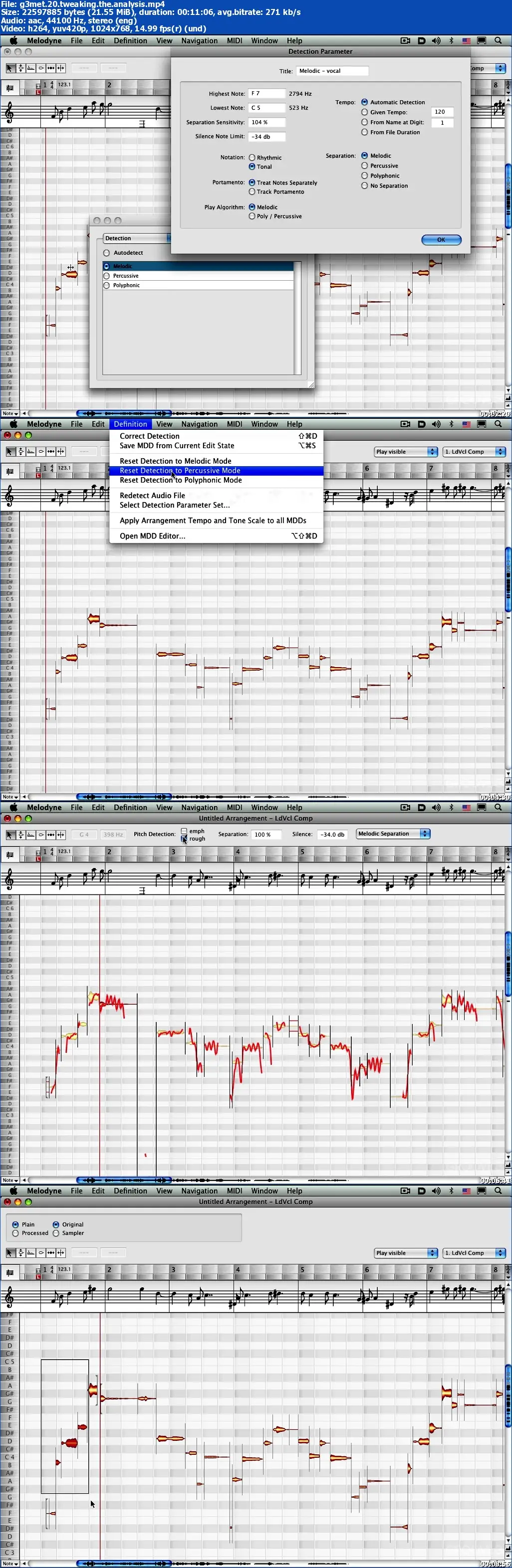Pick pitch tool left of the Detection Parameter dialog

click(x=21, y=68)
